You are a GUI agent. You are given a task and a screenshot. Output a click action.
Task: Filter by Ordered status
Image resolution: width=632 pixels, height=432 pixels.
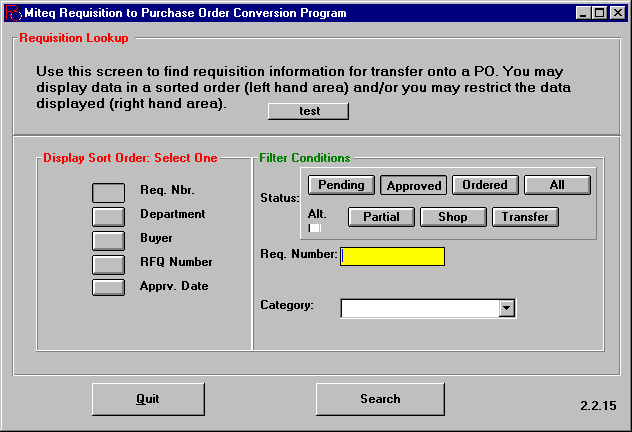click(485, 185)
